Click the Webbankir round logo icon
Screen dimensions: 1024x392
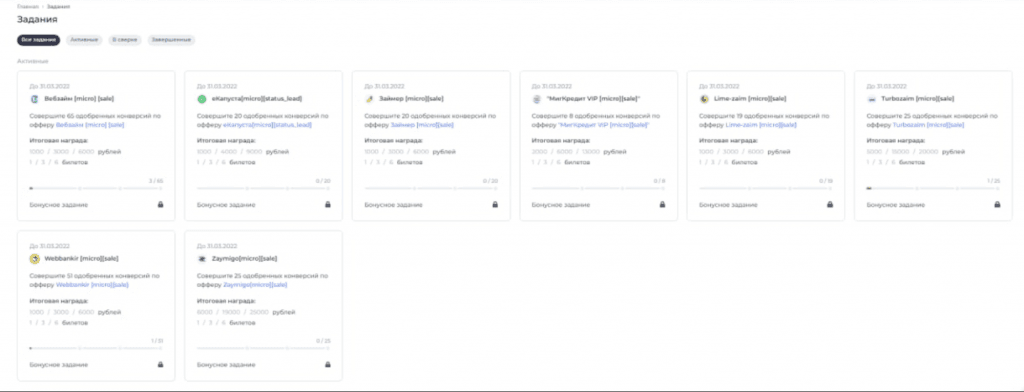pyautogui.click(x=35, y=259)
